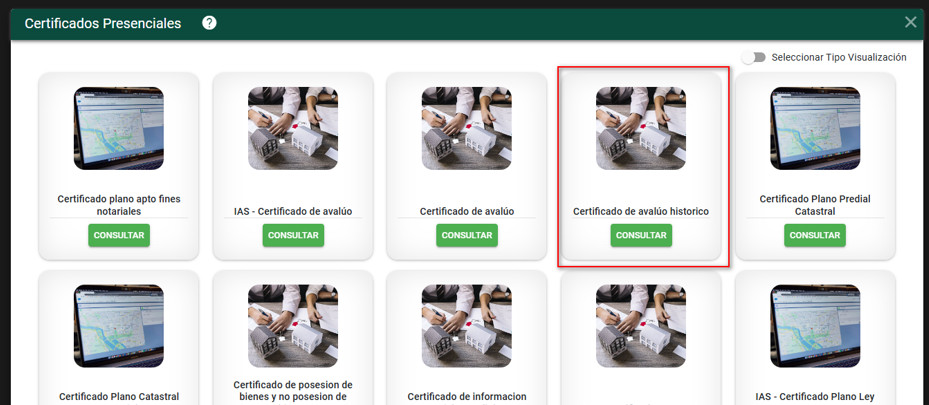
Task: Open thumbnail of IAS - Certificado de avalúo
Action: [x=293, y=128]
